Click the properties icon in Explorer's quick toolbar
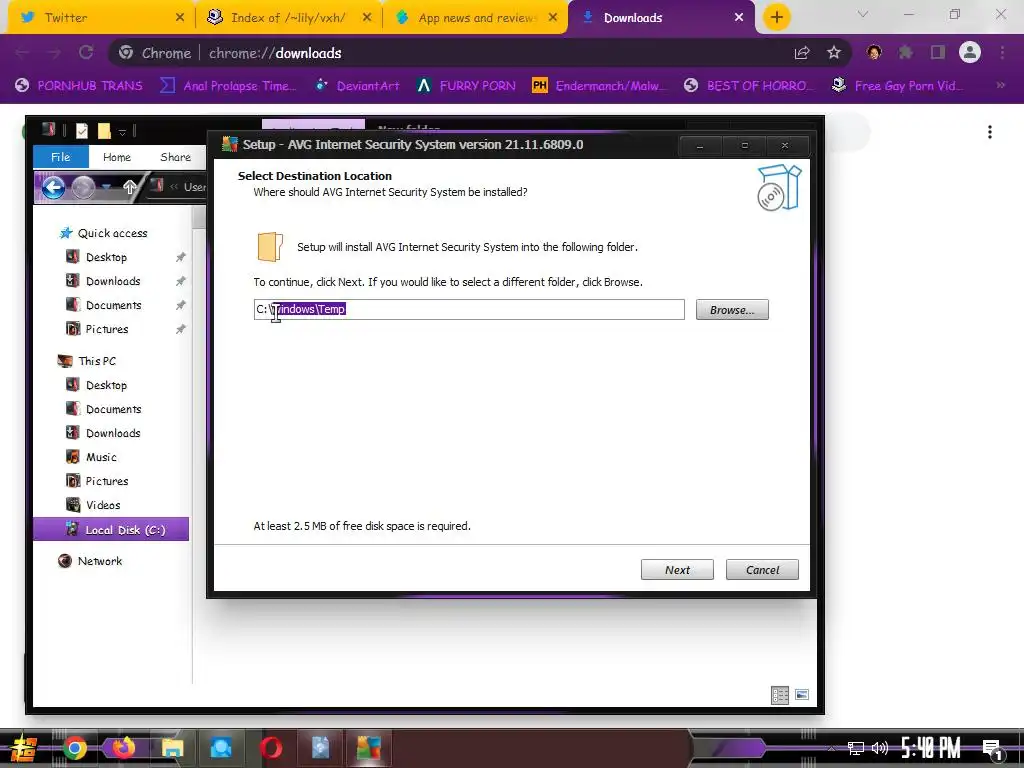Screen dimensions: 1024x768 [x=82, y=131]
